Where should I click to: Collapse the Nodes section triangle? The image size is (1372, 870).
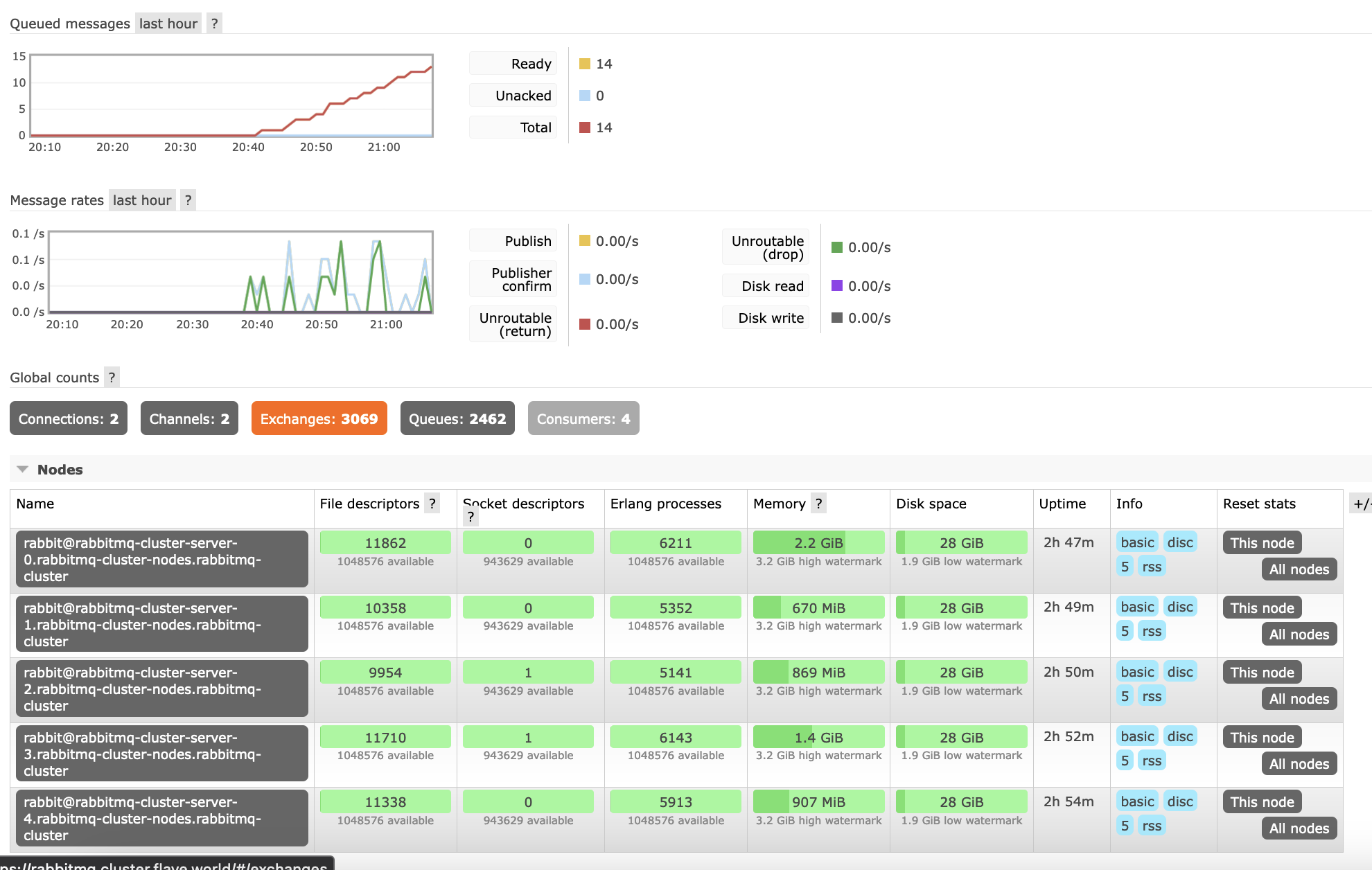[23, 470]
